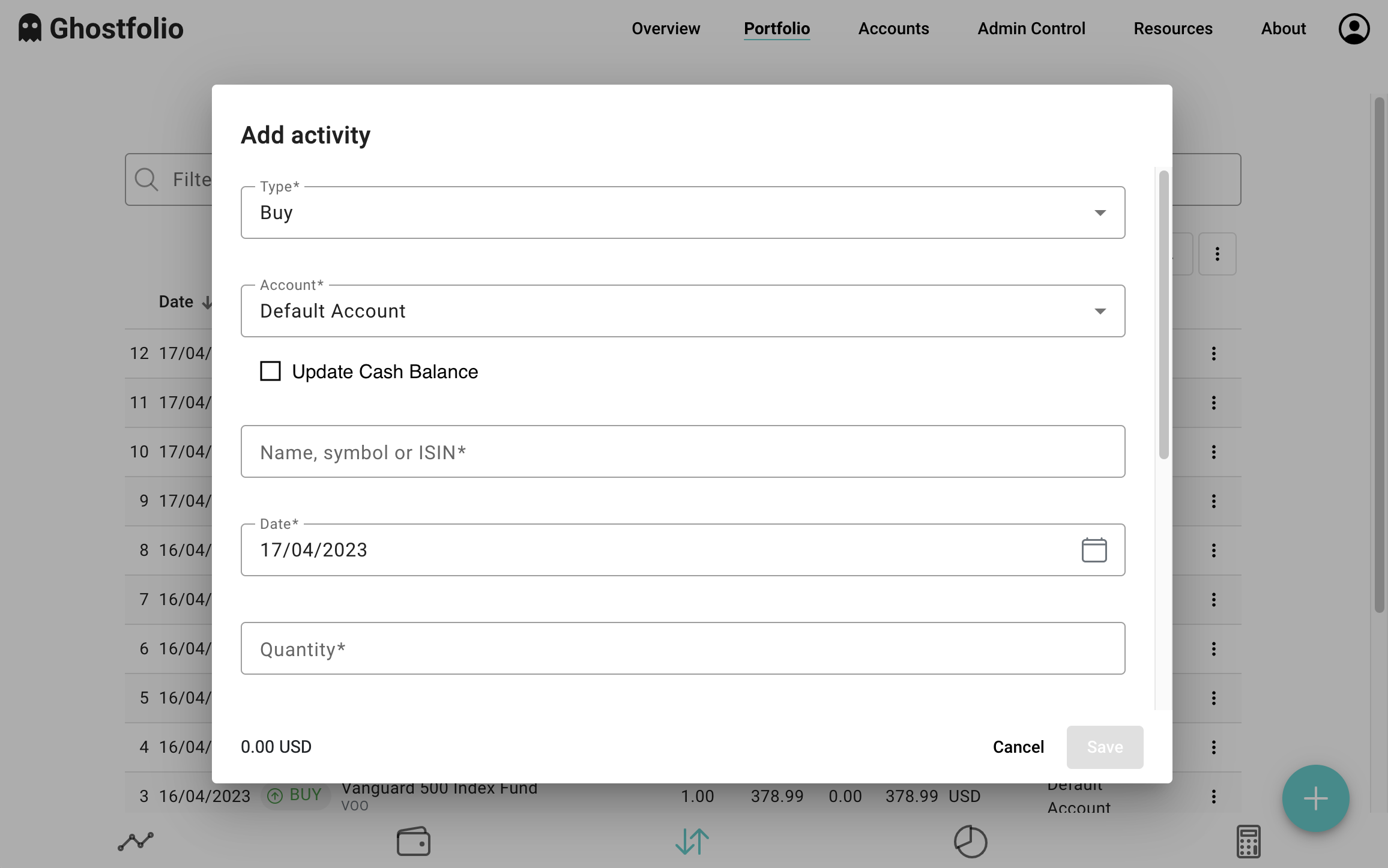Select the chart analysis icon in bottom bar
This screenshot has width=1388, height=868.
tap(136, 842)
